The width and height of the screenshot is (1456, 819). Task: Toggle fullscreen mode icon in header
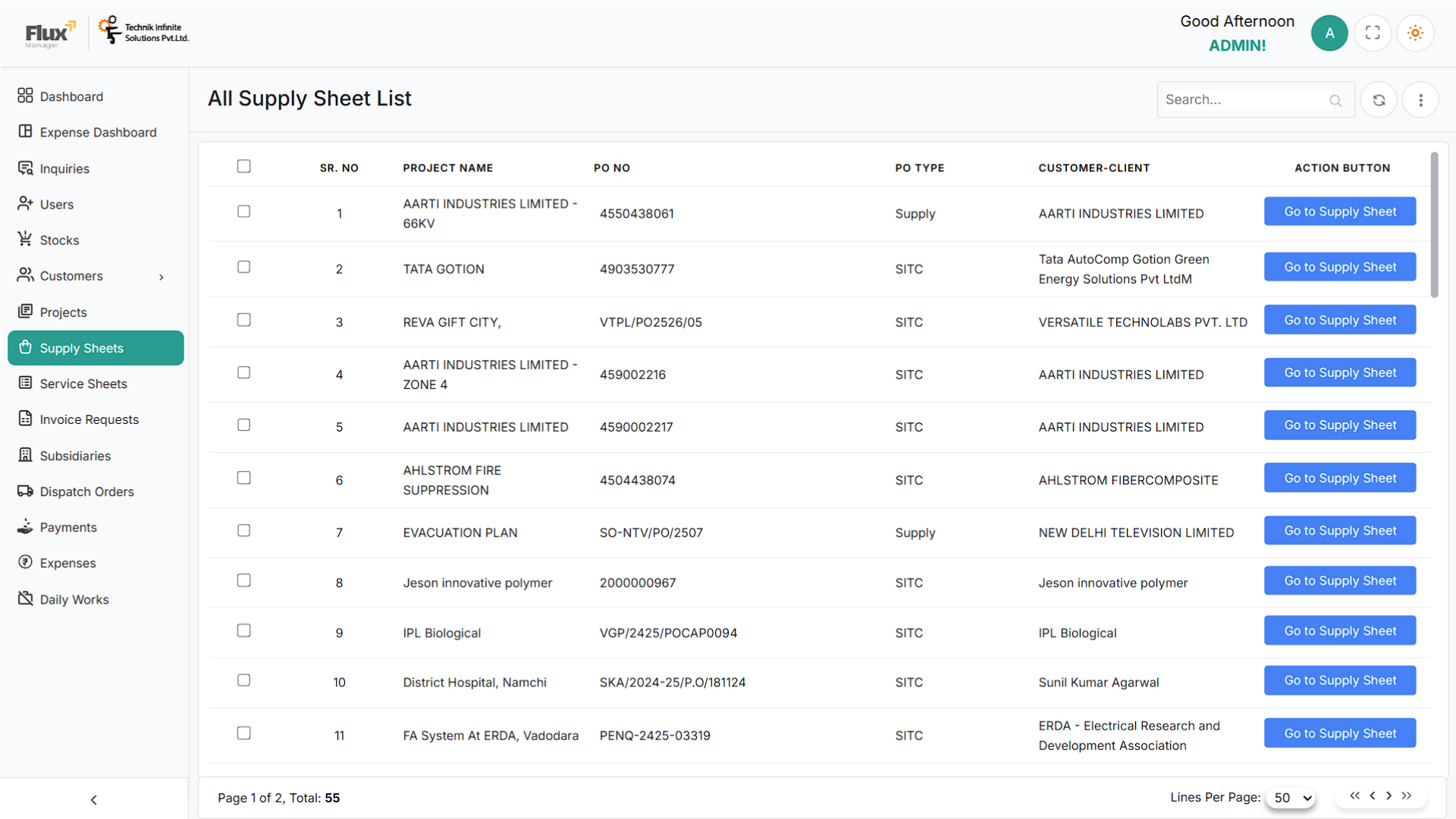pos(1373,33)
